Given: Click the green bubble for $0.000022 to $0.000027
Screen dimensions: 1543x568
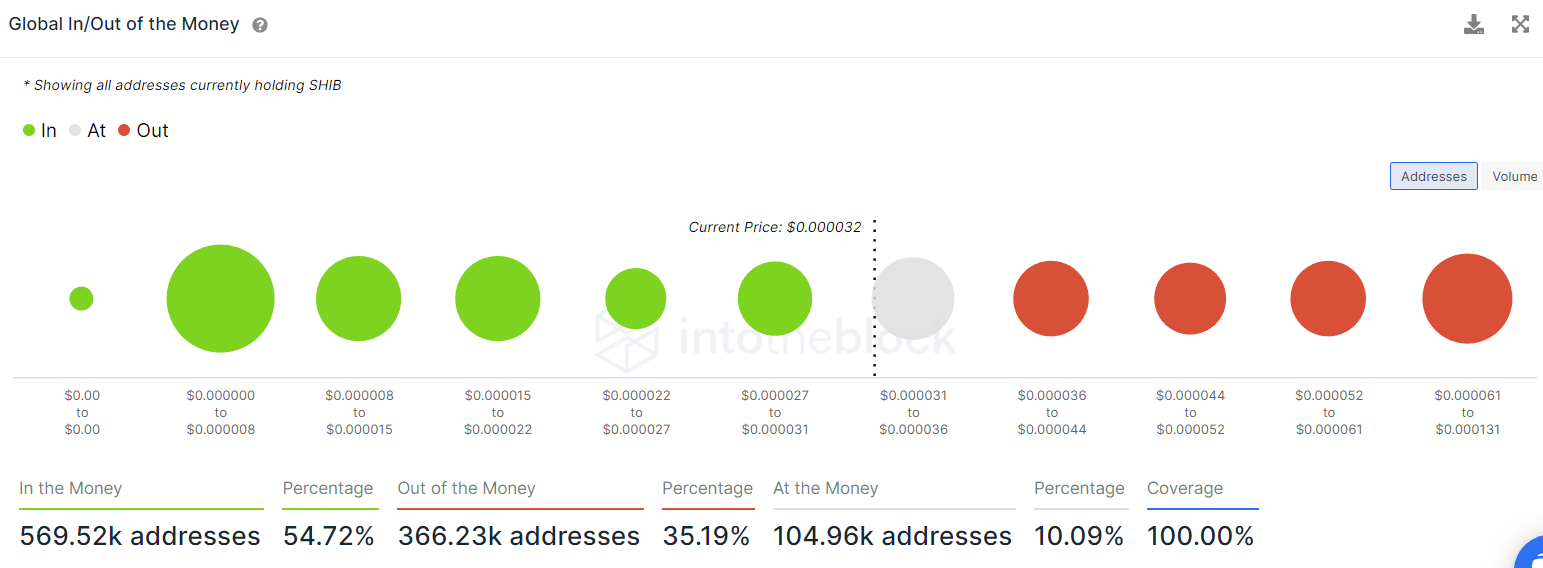Looking at the screenshot, I should pyautogui.click(x=635, y=298).
